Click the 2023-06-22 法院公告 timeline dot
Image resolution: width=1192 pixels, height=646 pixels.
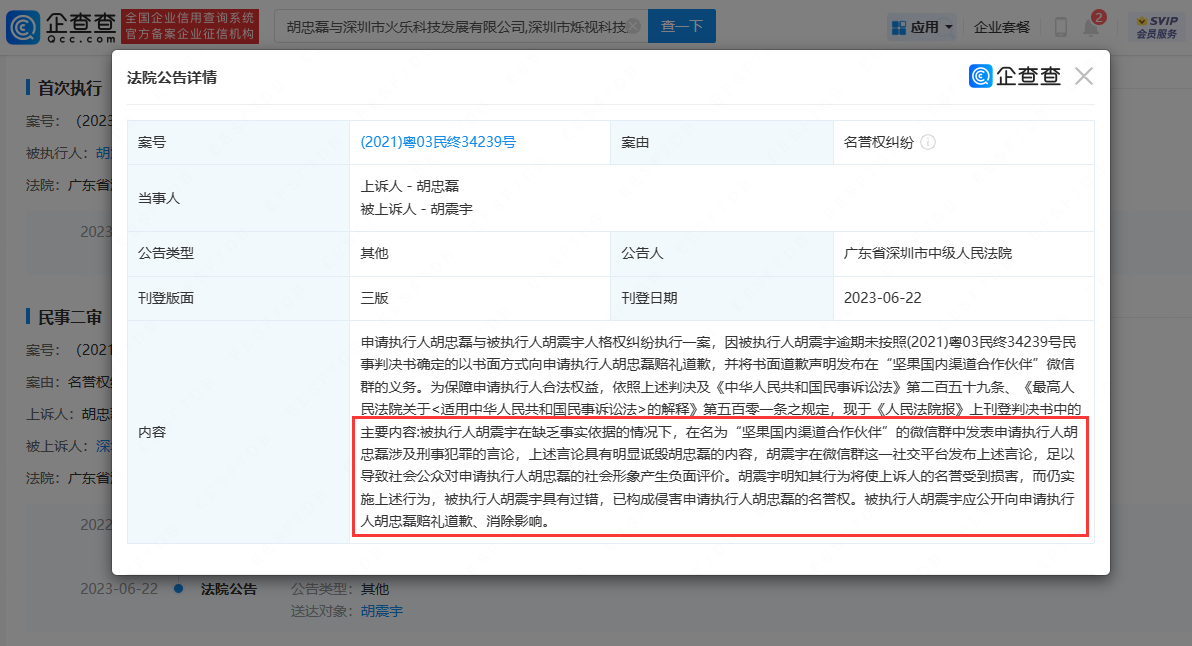click(178, 588)
